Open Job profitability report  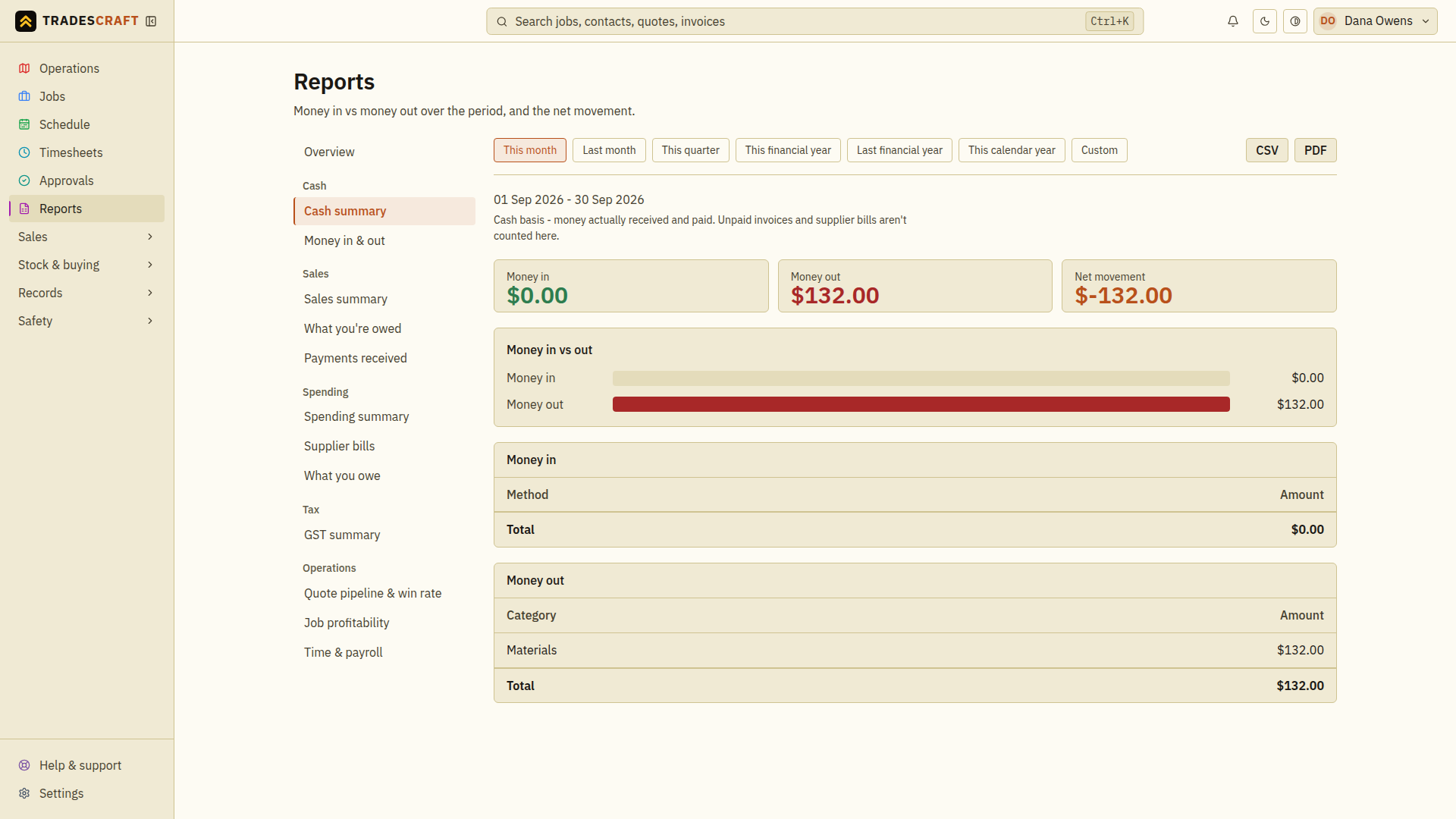point(384,623)
